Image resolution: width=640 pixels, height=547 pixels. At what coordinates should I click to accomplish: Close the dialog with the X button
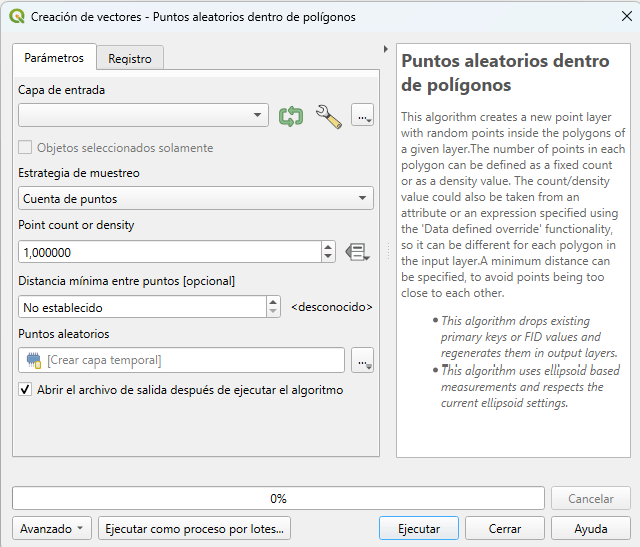coord(627,16)
